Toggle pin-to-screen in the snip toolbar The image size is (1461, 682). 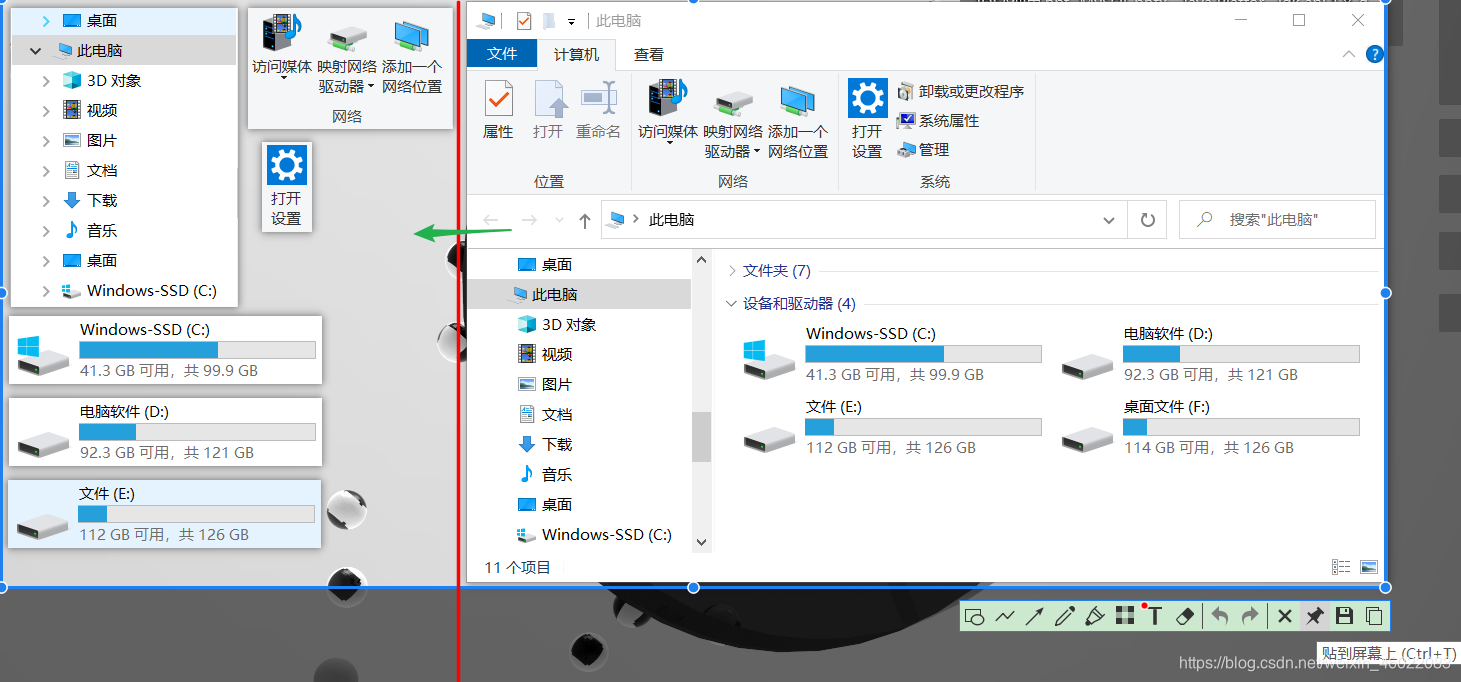pyautogui.click(x=1314, y=616)
